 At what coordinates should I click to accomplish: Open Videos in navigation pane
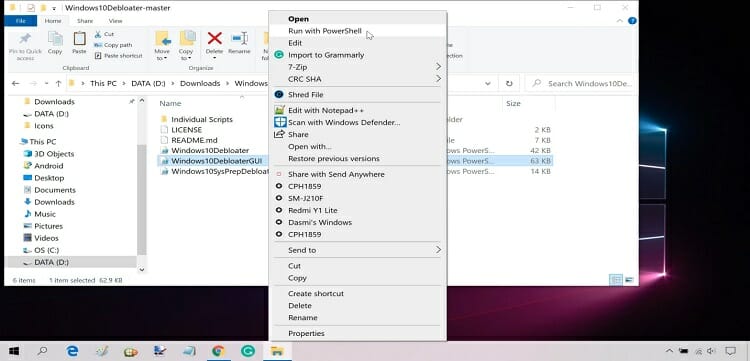click(x=46, y=238)
